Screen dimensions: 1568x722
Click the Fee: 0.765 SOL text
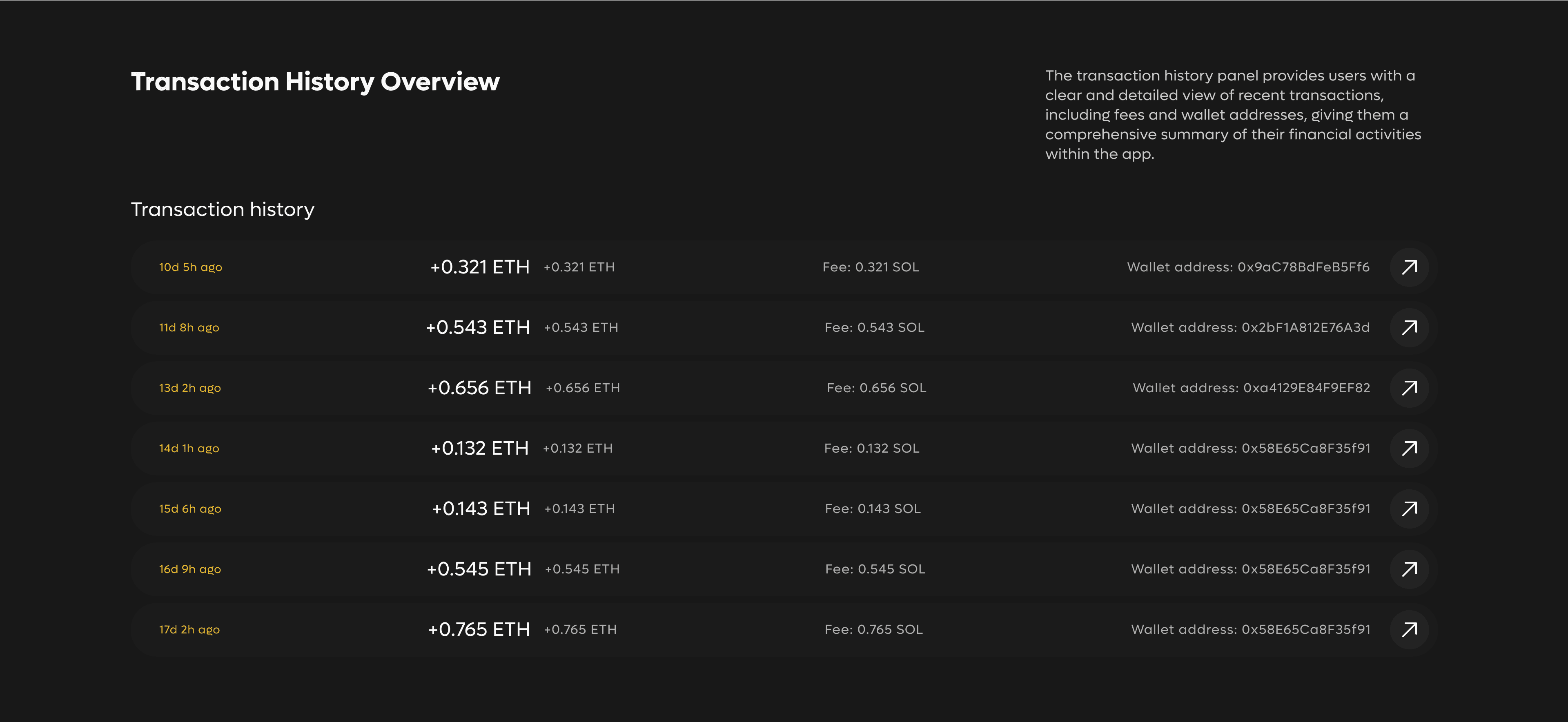coord(873,629)
